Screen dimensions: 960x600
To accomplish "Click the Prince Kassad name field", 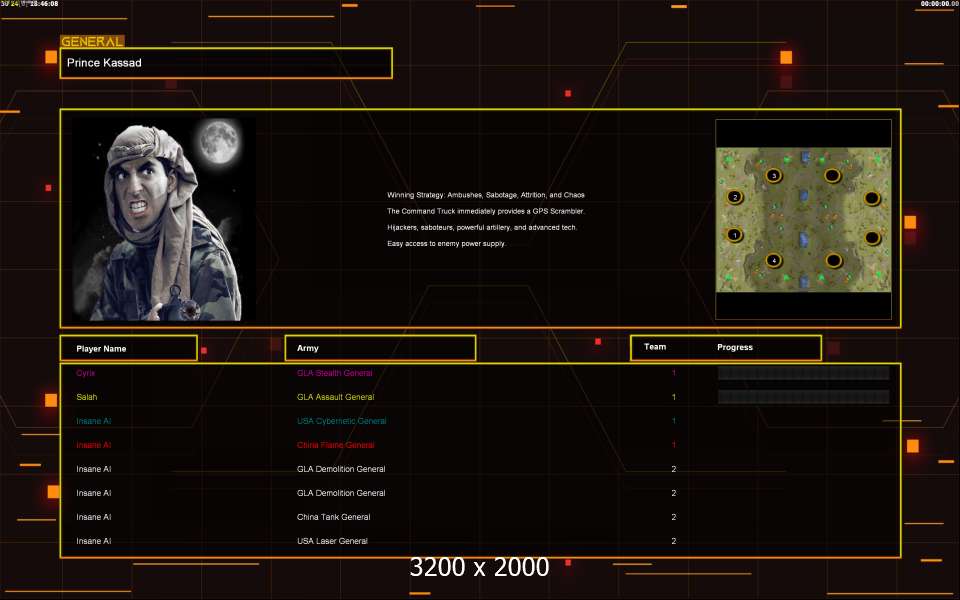I will point(226,63).
